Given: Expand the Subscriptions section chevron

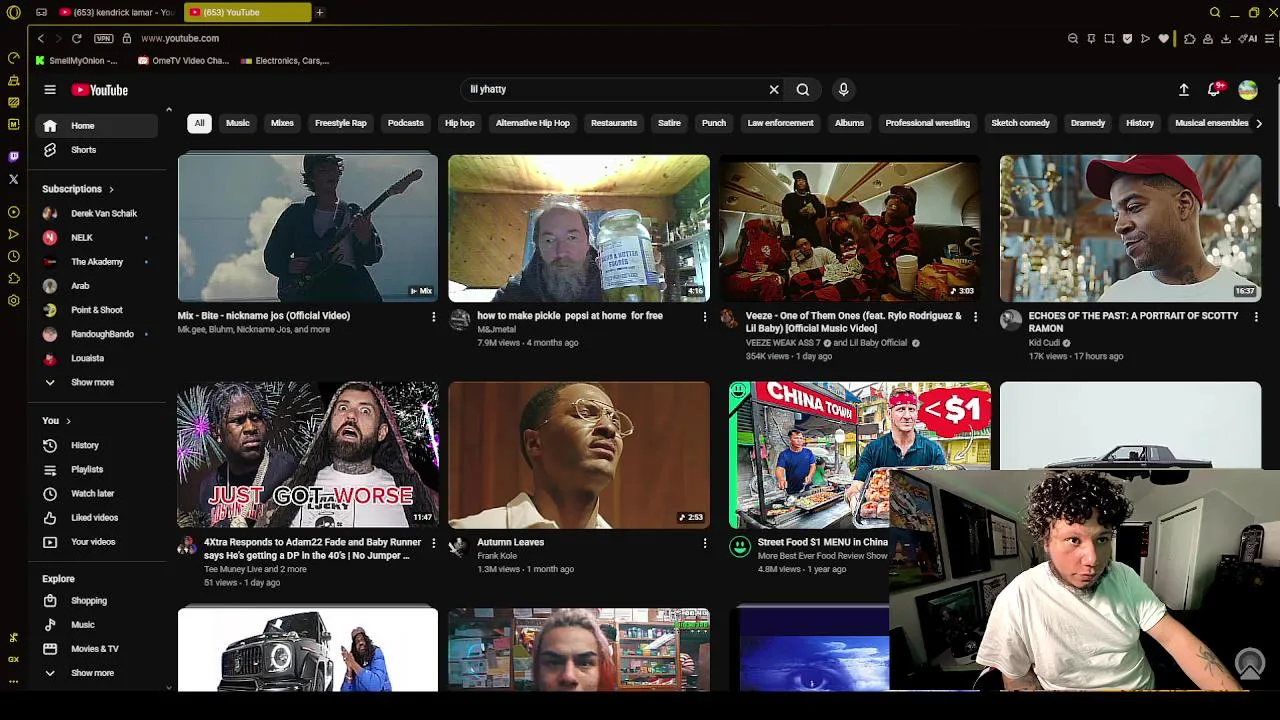Looking at the screenshot, I should (x=111, y=189).
